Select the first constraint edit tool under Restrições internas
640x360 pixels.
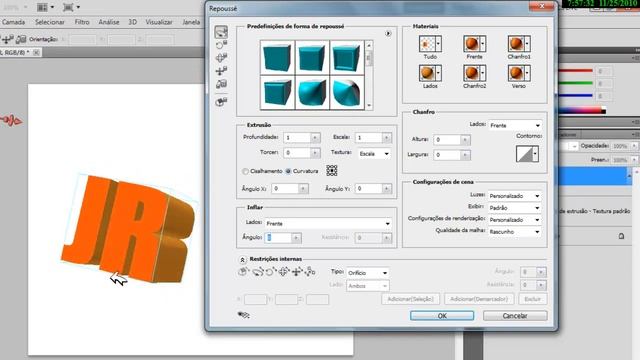coord(243,271)
